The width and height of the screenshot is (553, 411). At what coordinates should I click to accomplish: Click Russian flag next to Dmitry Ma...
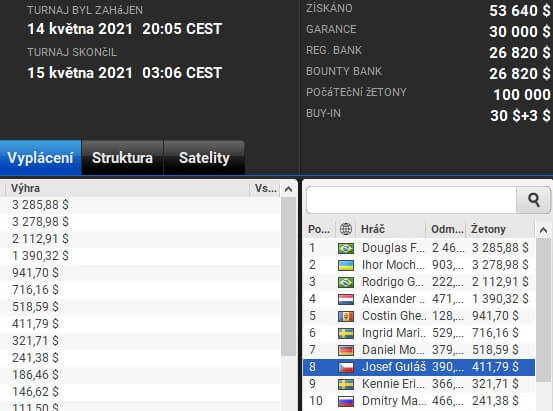346,401
